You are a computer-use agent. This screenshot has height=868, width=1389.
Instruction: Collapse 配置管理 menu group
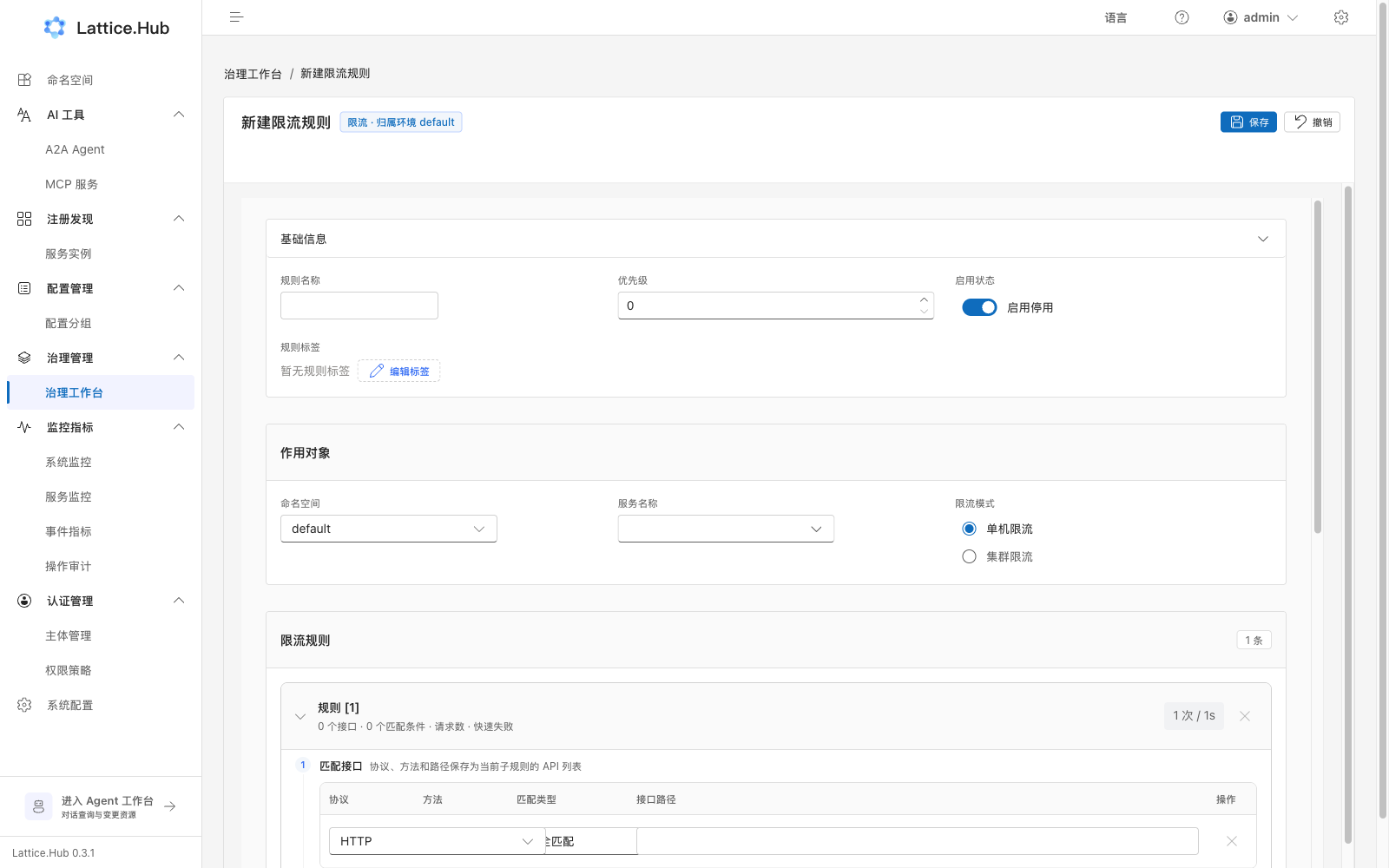click(x=179, y=288)
